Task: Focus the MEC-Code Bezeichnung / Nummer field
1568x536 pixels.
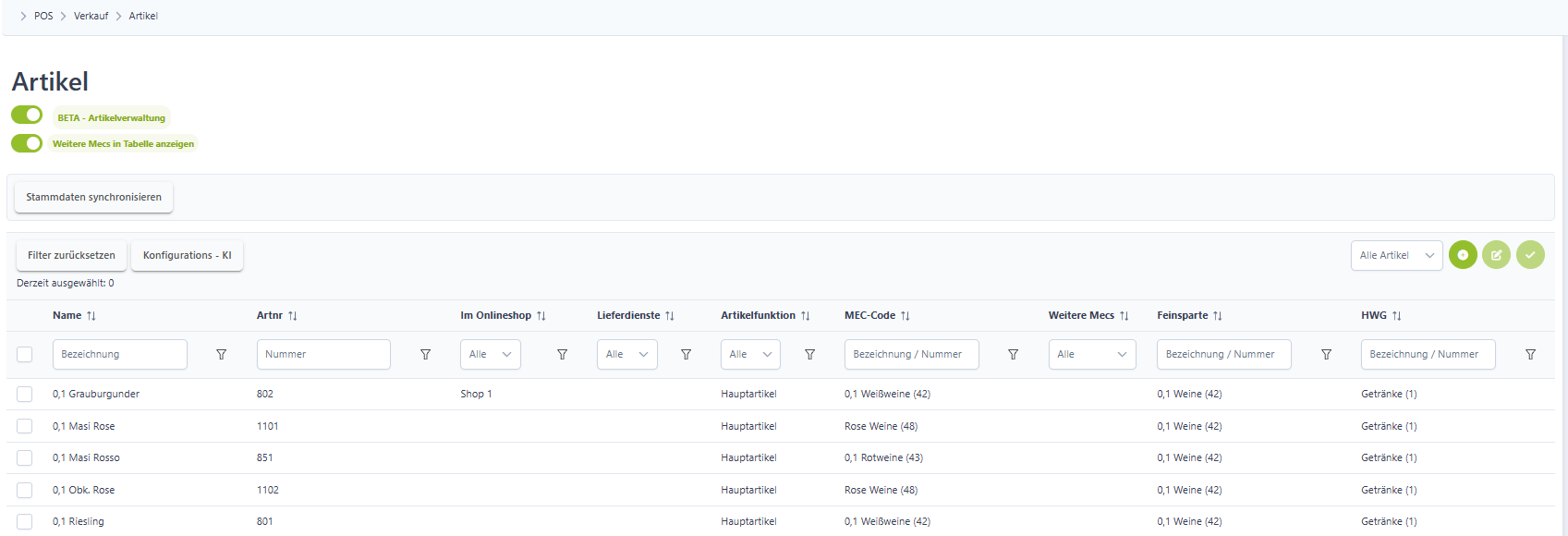Action: 912,354
